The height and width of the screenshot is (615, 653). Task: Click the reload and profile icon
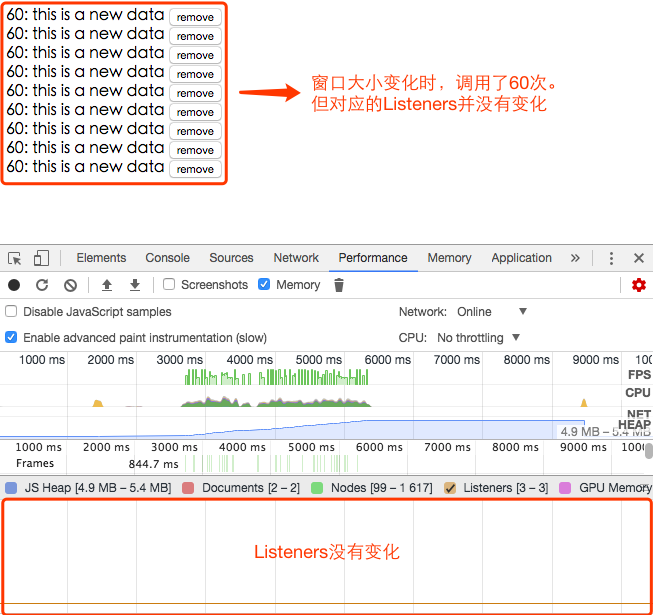pyautogui.click(x=42, y=285)
